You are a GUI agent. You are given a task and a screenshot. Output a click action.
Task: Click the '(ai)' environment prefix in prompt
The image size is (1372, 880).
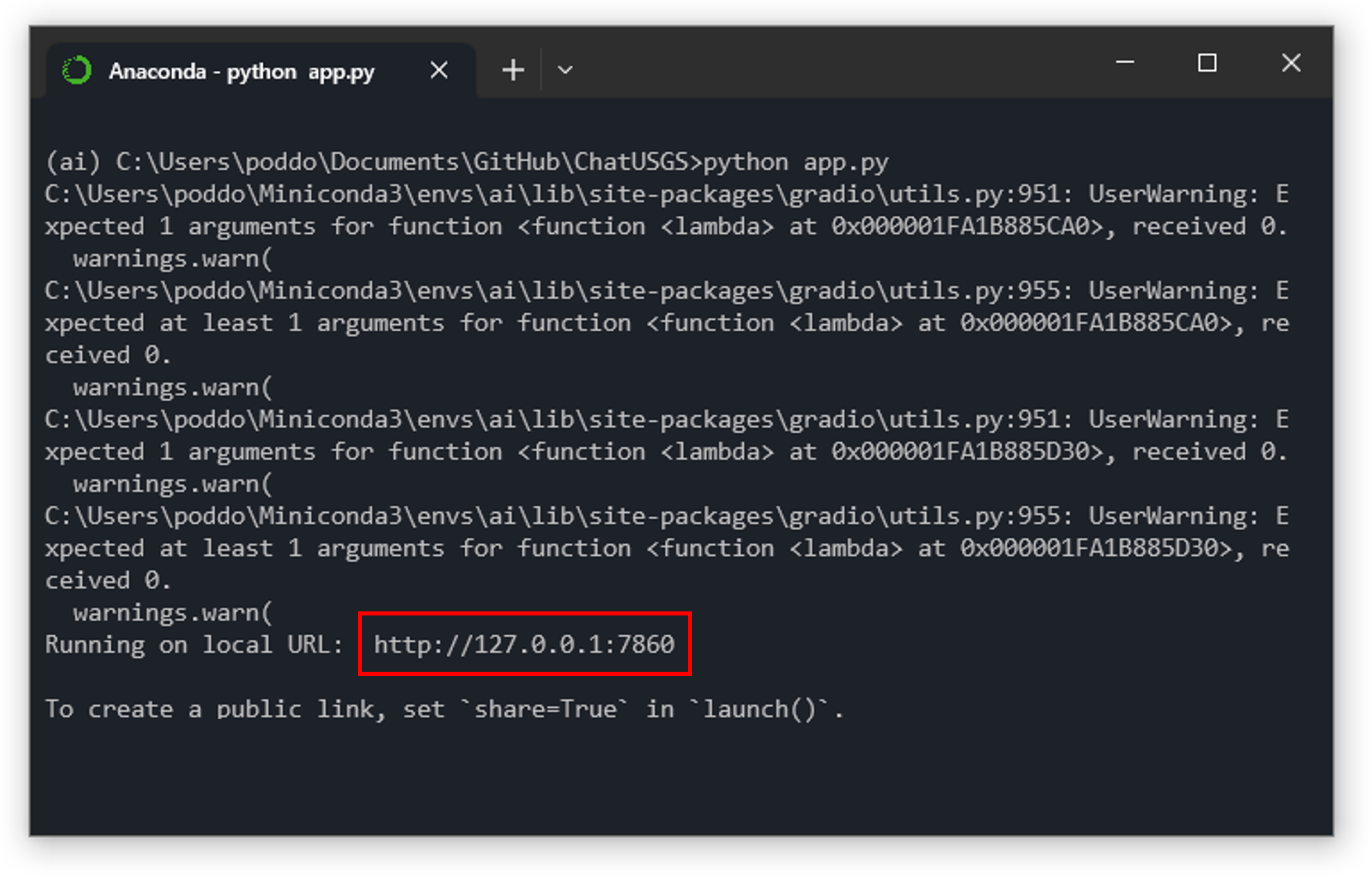coord(73,162)
